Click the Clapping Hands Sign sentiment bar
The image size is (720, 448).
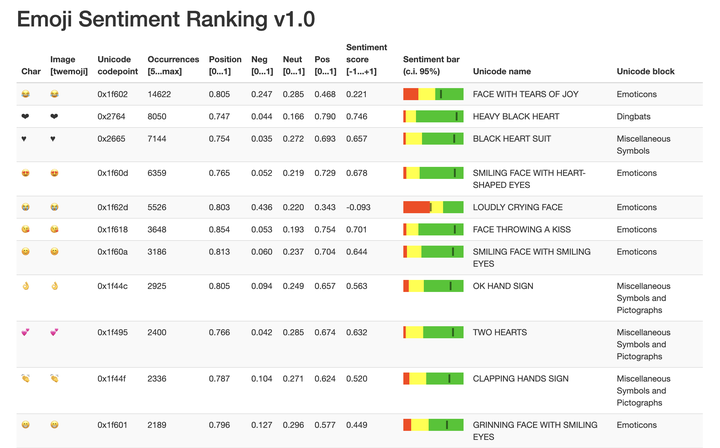click(x=433, y=378)
